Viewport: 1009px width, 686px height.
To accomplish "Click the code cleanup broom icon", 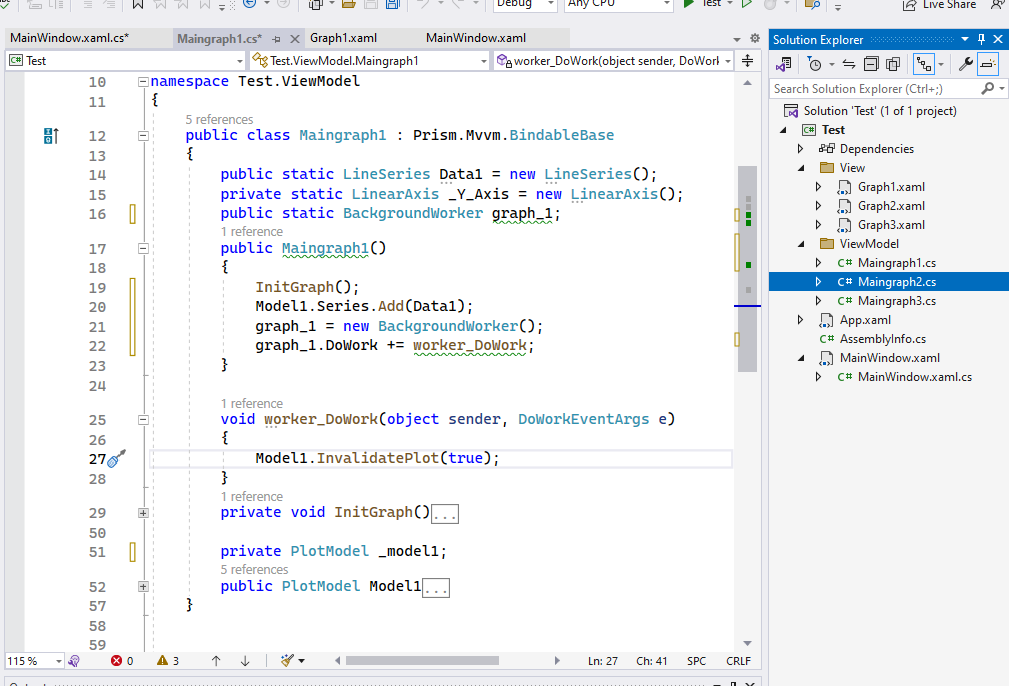I will click(287, 661).
